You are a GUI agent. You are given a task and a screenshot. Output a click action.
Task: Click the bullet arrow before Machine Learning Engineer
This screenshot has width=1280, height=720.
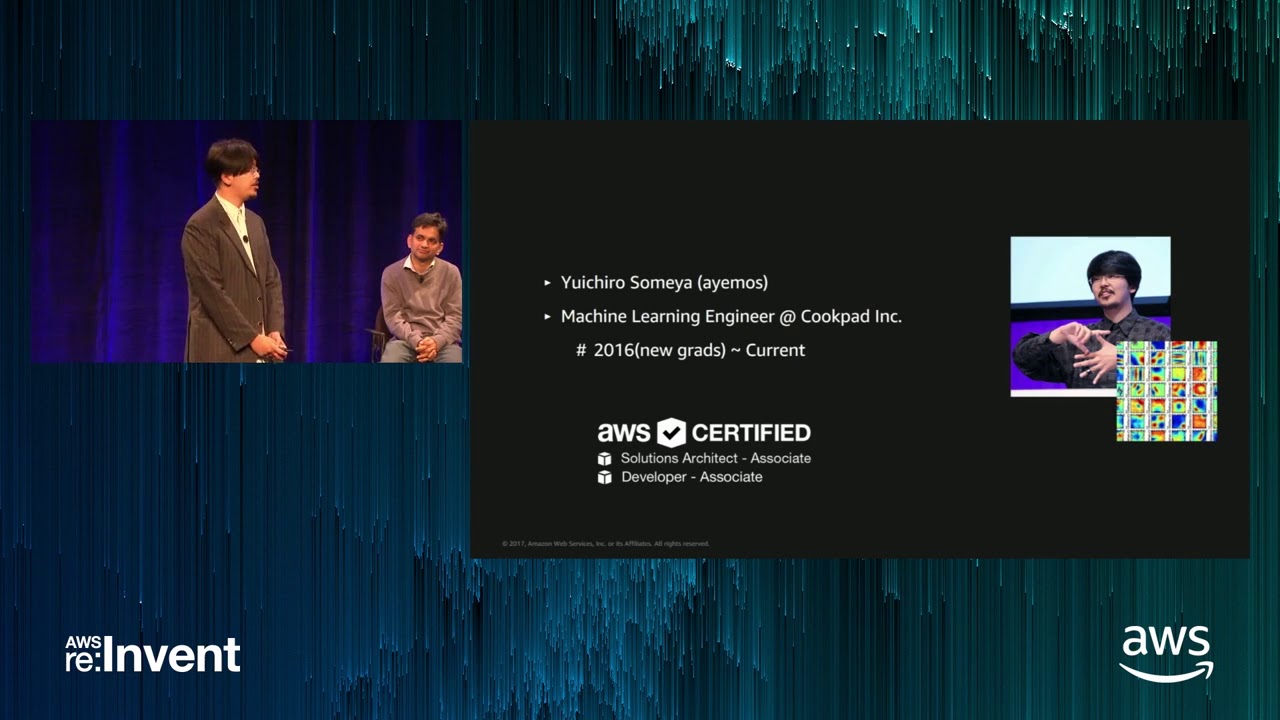(x=547, y=316)
